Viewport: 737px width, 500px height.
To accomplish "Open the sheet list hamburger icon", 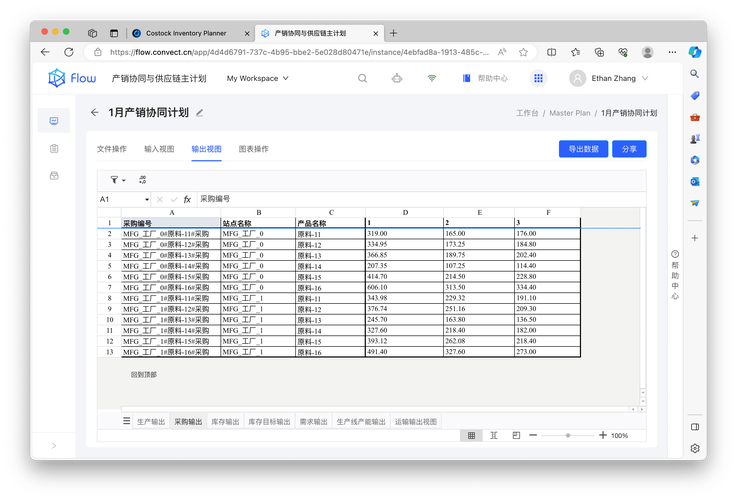I will [127, 422].
